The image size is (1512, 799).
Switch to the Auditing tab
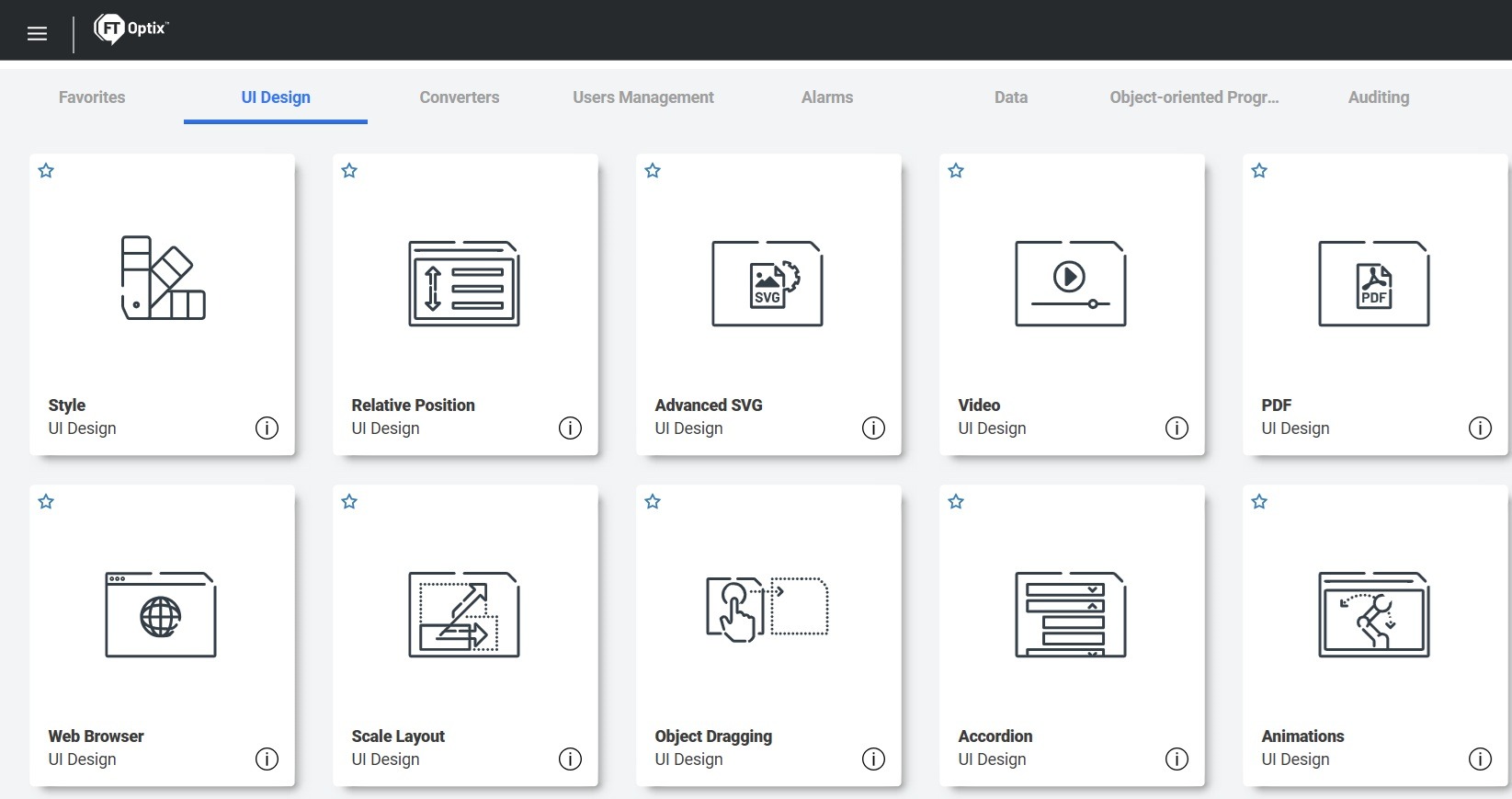click(x=1379, y=97)
